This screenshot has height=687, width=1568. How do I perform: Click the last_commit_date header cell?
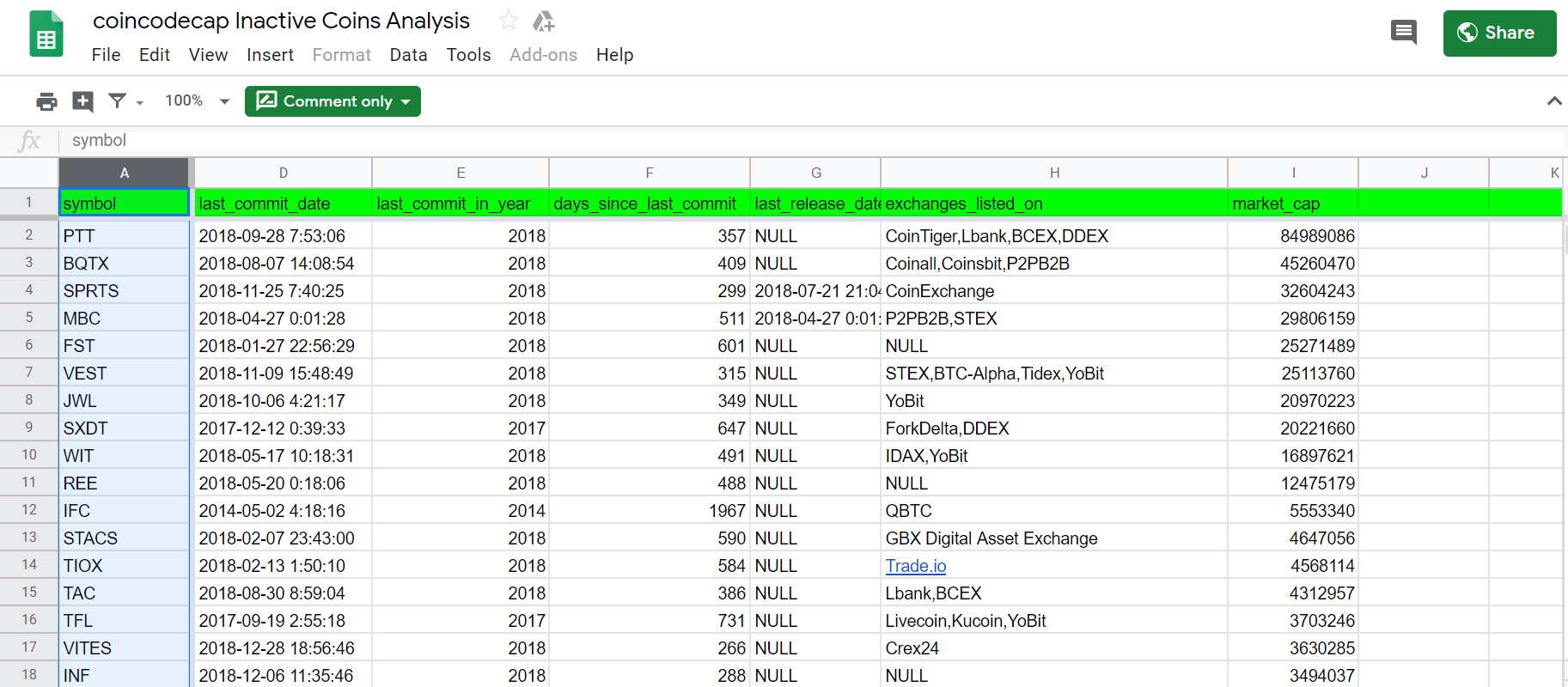(284, 203)
